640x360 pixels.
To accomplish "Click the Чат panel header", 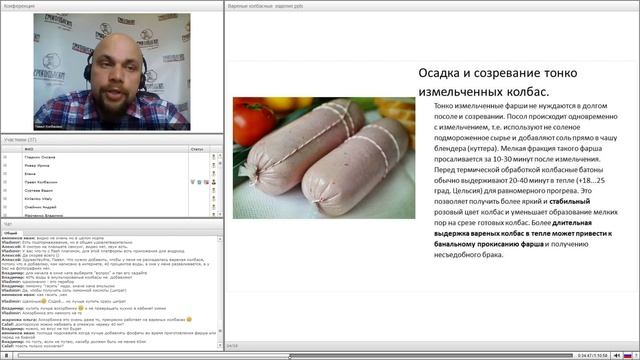I will [112, 224].
